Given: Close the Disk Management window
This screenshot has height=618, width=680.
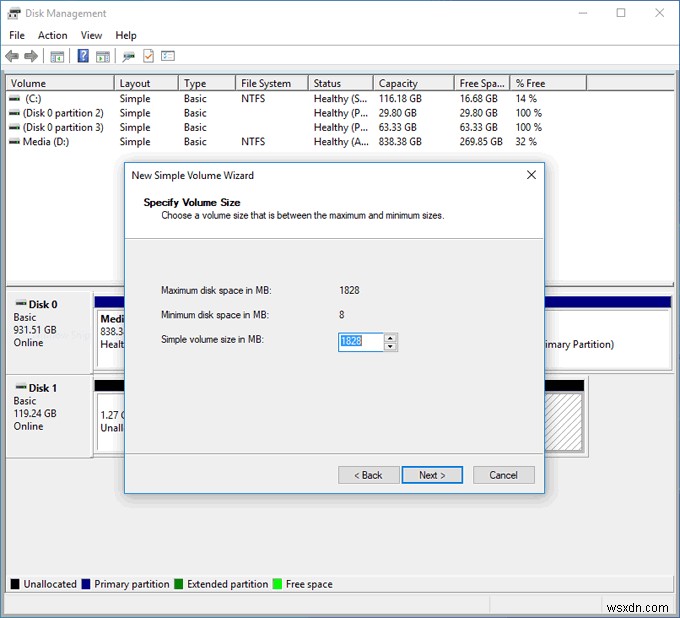Looking at the screenshot, I should pos(659,13).
